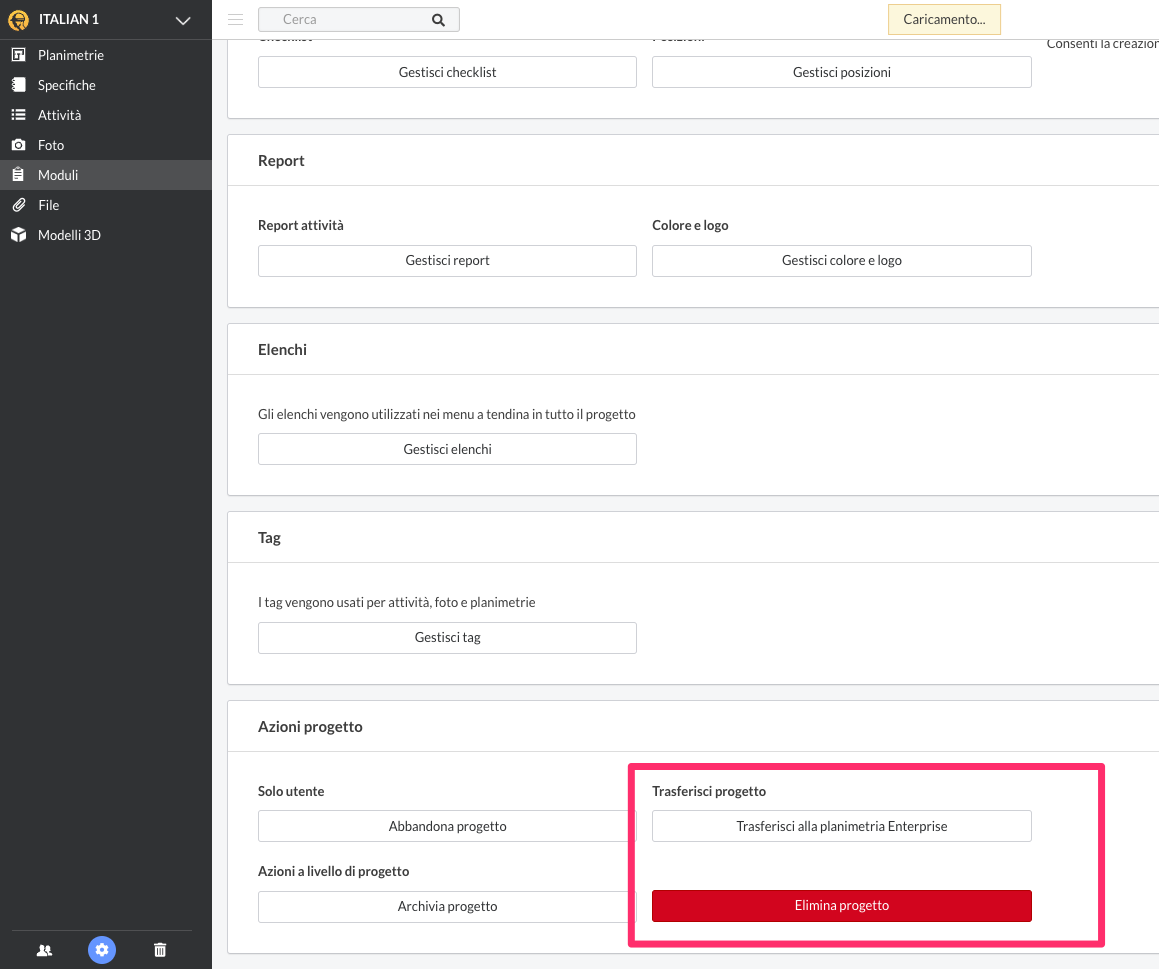Select Moduli in the sidebar menu
The image size is (1159, 969).
click(x=58, y=175)
